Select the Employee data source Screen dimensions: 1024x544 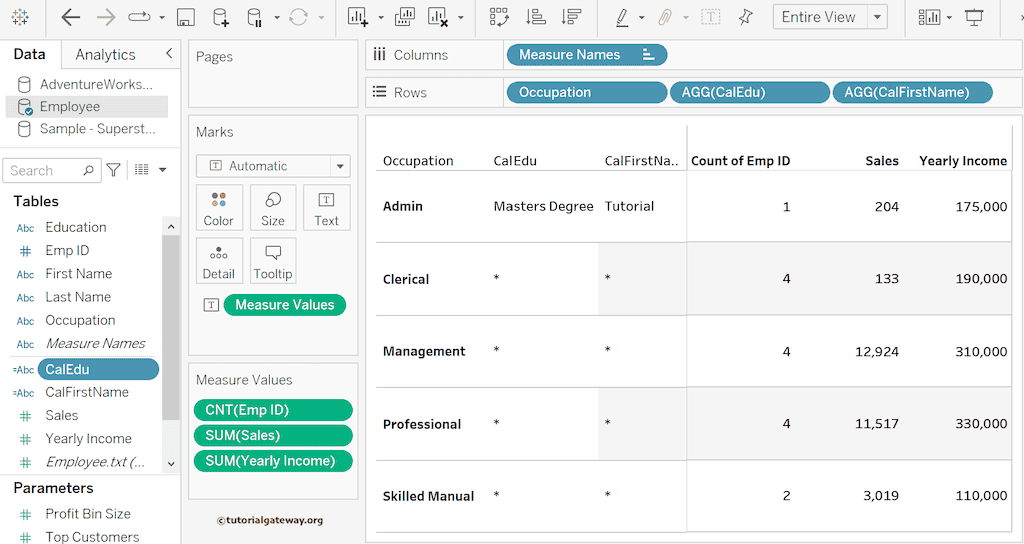(x=70, y=106)
